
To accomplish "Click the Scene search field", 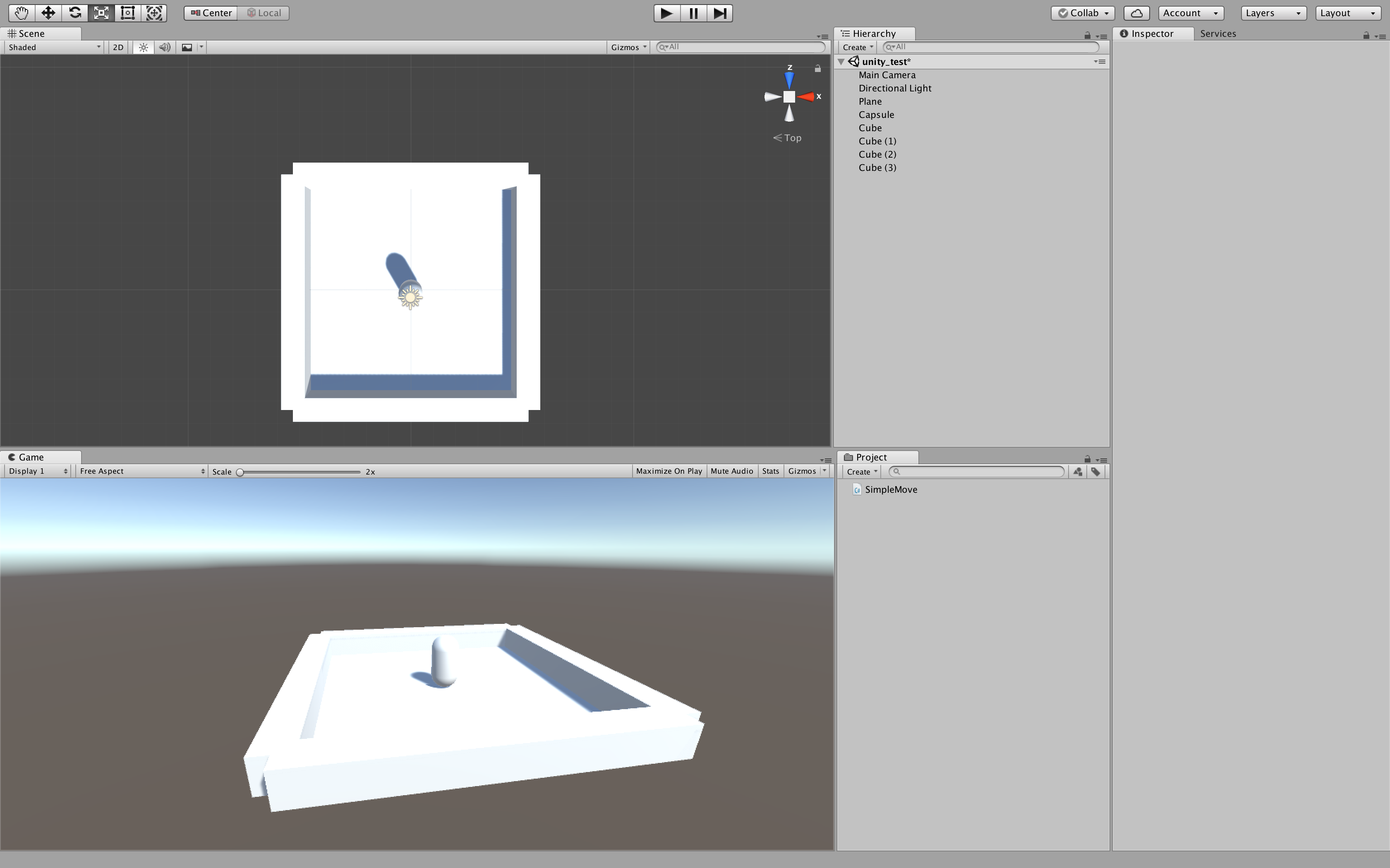I will pos(741,46).
